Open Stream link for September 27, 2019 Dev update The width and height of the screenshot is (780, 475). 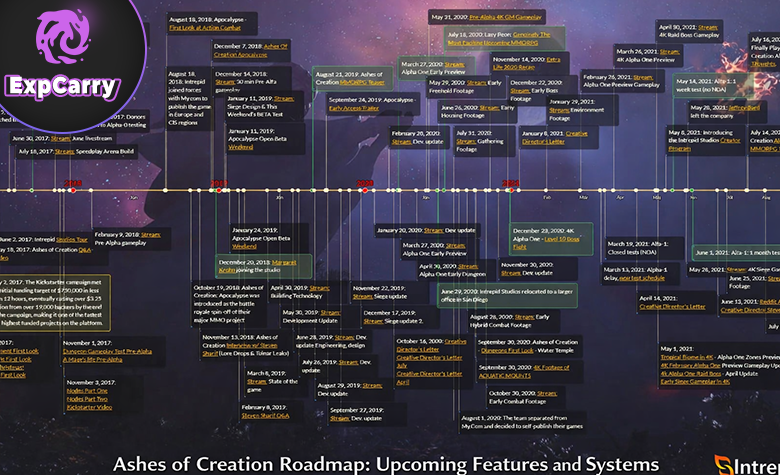pos(340,418)
